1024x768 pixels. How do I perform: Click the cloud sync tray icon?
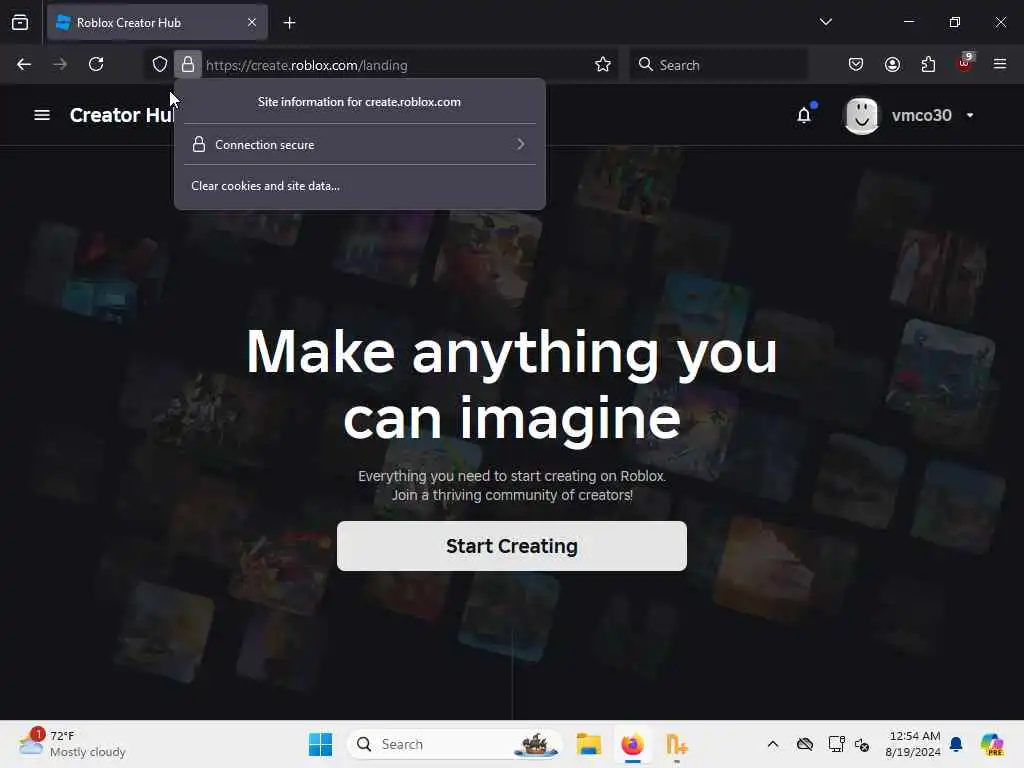[x=805, y=744]
